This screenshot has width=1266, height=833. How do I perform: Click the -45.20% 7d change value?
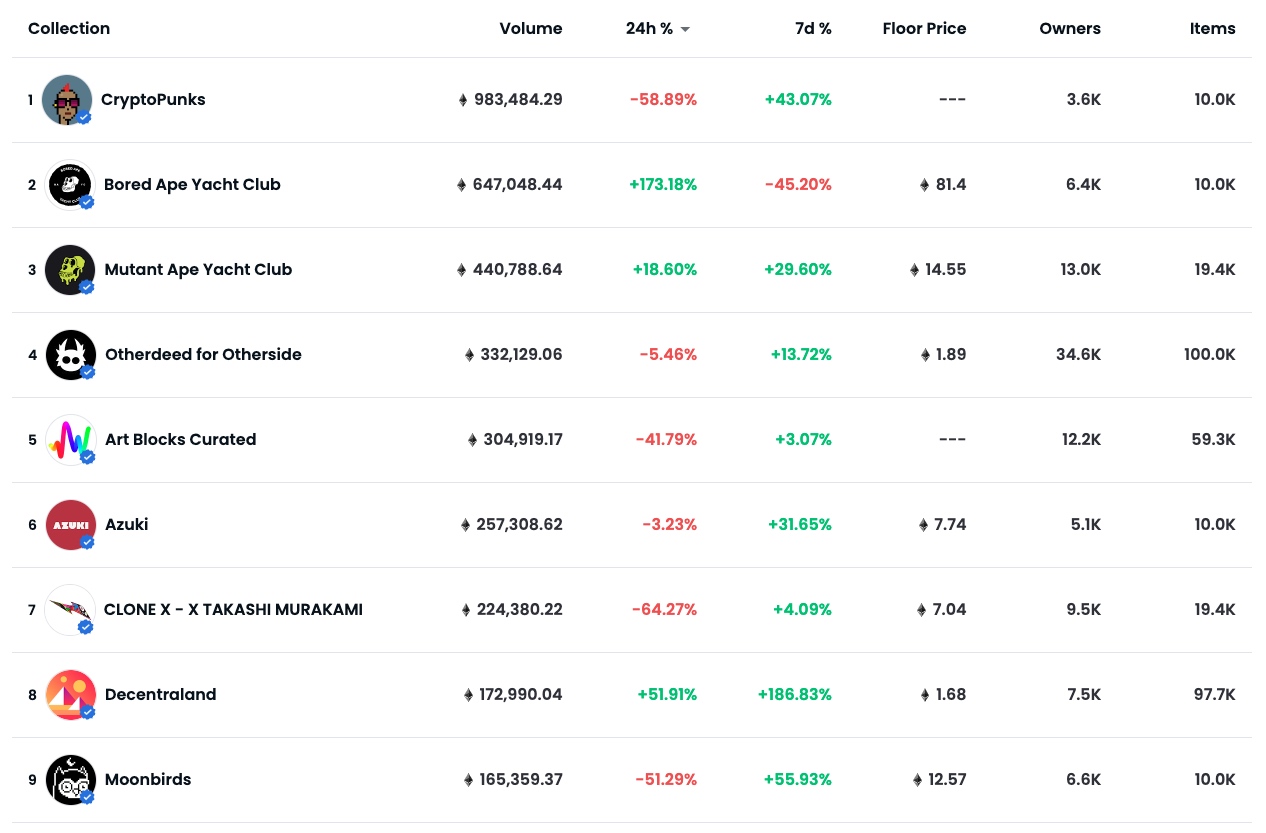click(798, 185)
